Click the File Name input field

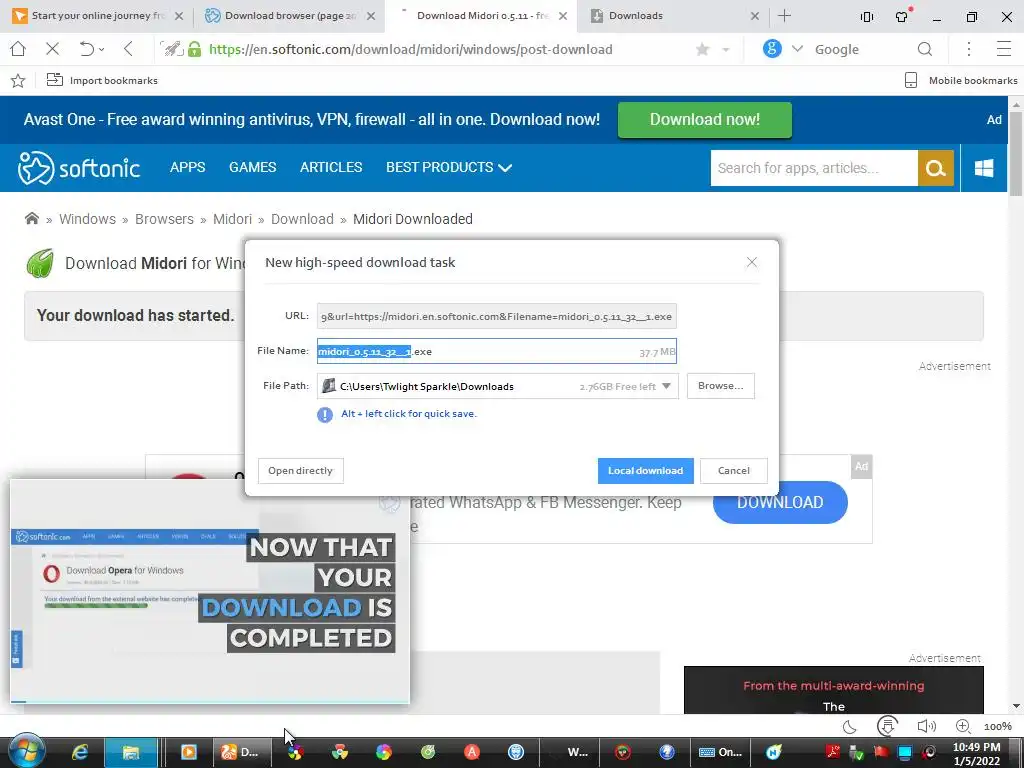[497, 351]
